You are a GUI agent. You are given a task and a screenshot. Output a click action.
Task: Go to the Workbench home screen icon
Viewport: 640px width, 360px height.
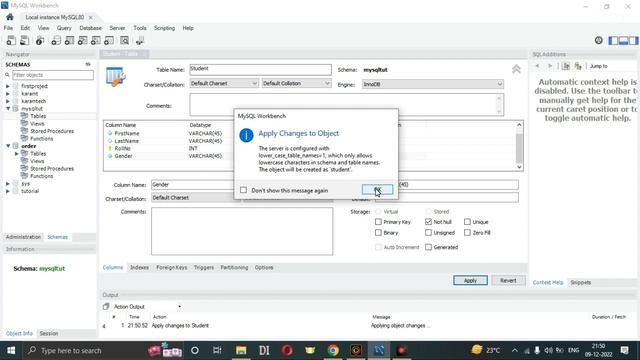(x=10, y=17)
